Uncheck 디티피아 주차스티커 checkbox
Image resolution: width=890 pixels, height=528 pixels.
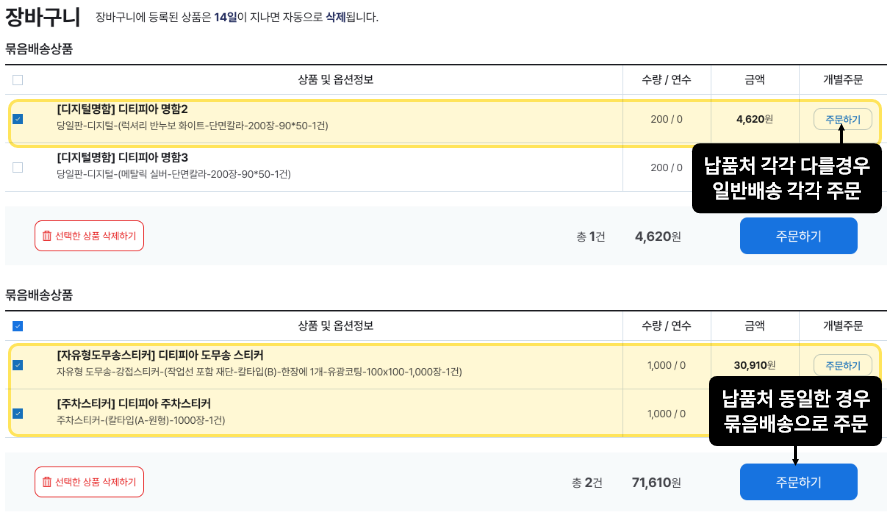click(18, 413)
